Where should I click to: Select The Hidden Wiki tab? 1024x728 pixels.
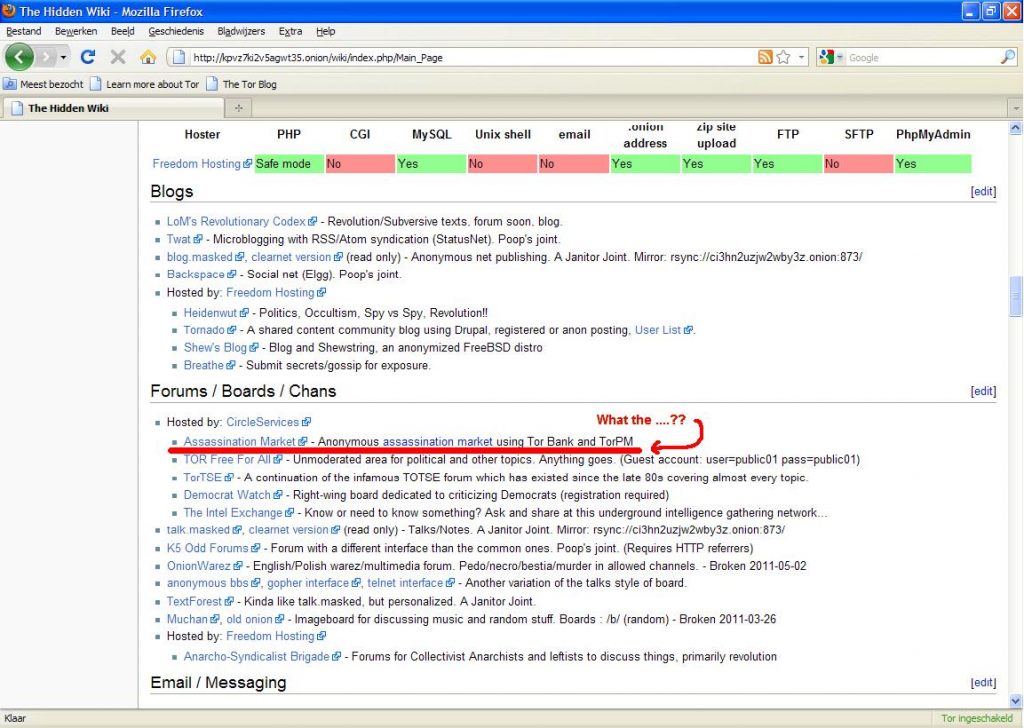[112, 108]
